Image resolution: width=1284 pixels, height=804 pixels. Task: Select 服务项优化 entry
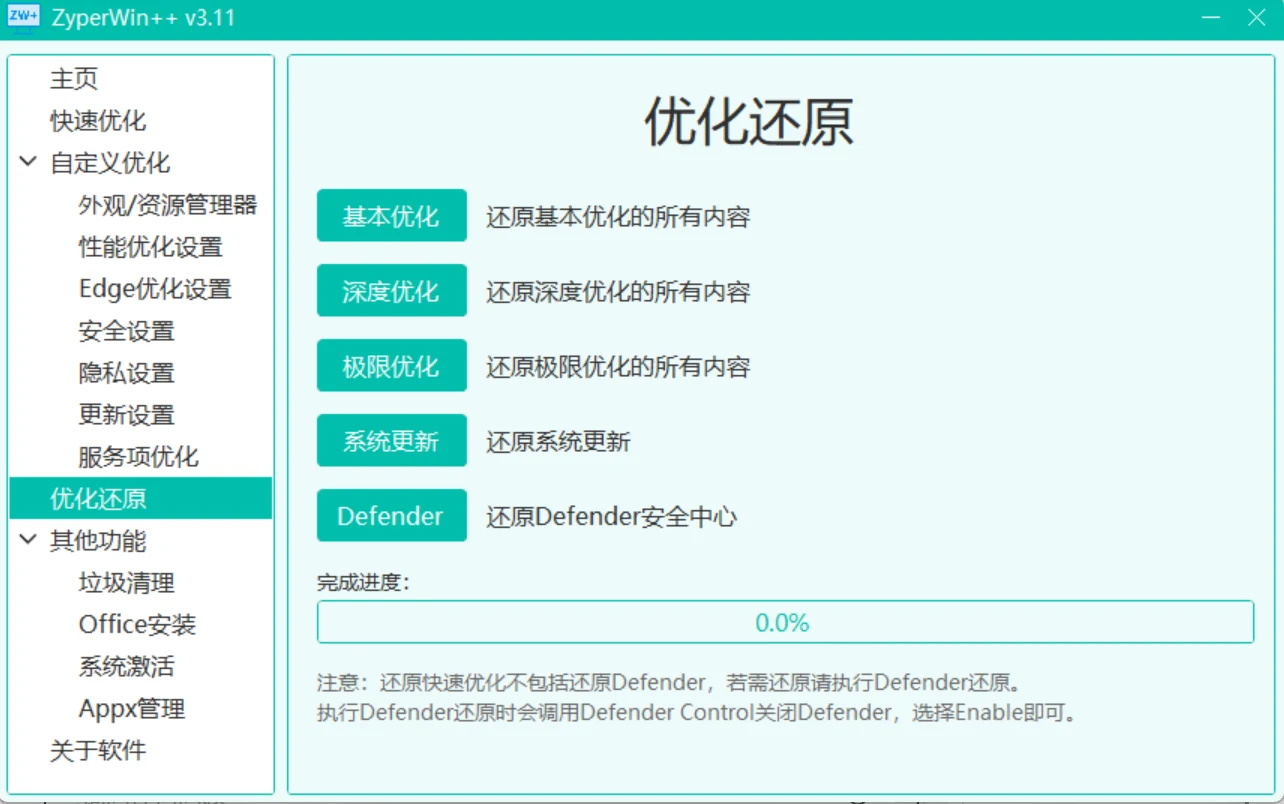tap(138, 456)
